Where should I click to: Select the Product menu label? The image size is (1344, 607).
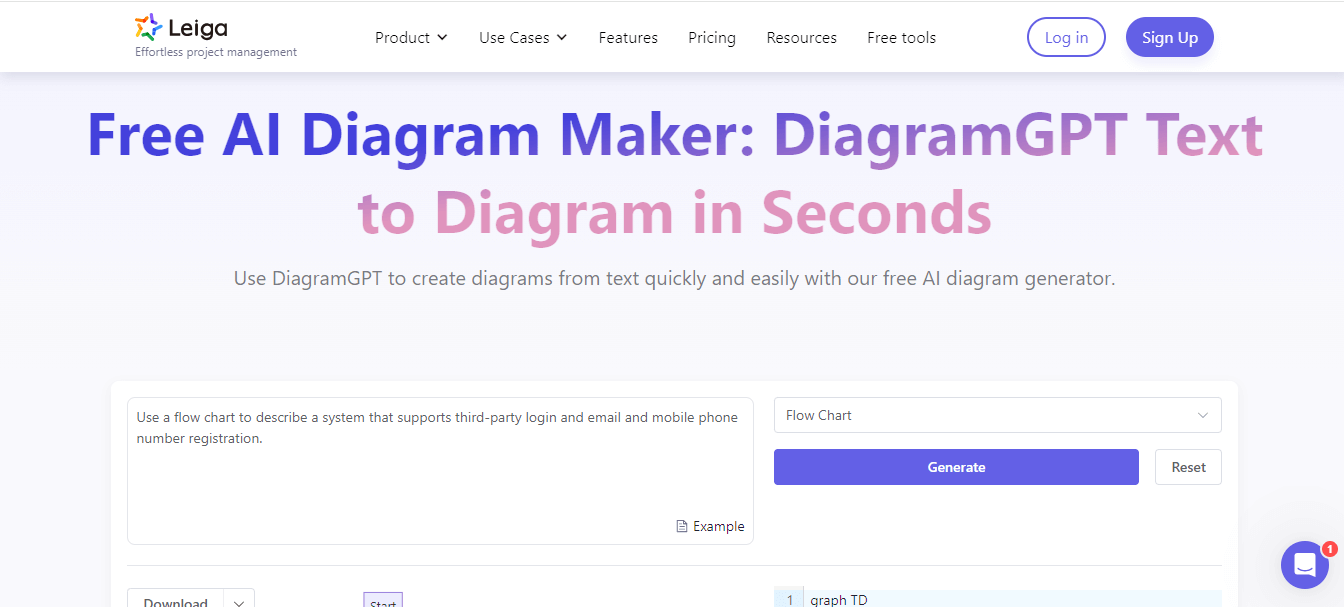402,38
